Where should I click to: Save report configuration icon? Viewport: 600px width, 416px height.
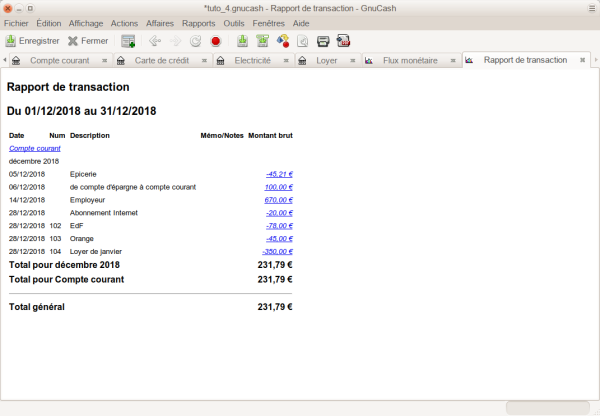262,41
